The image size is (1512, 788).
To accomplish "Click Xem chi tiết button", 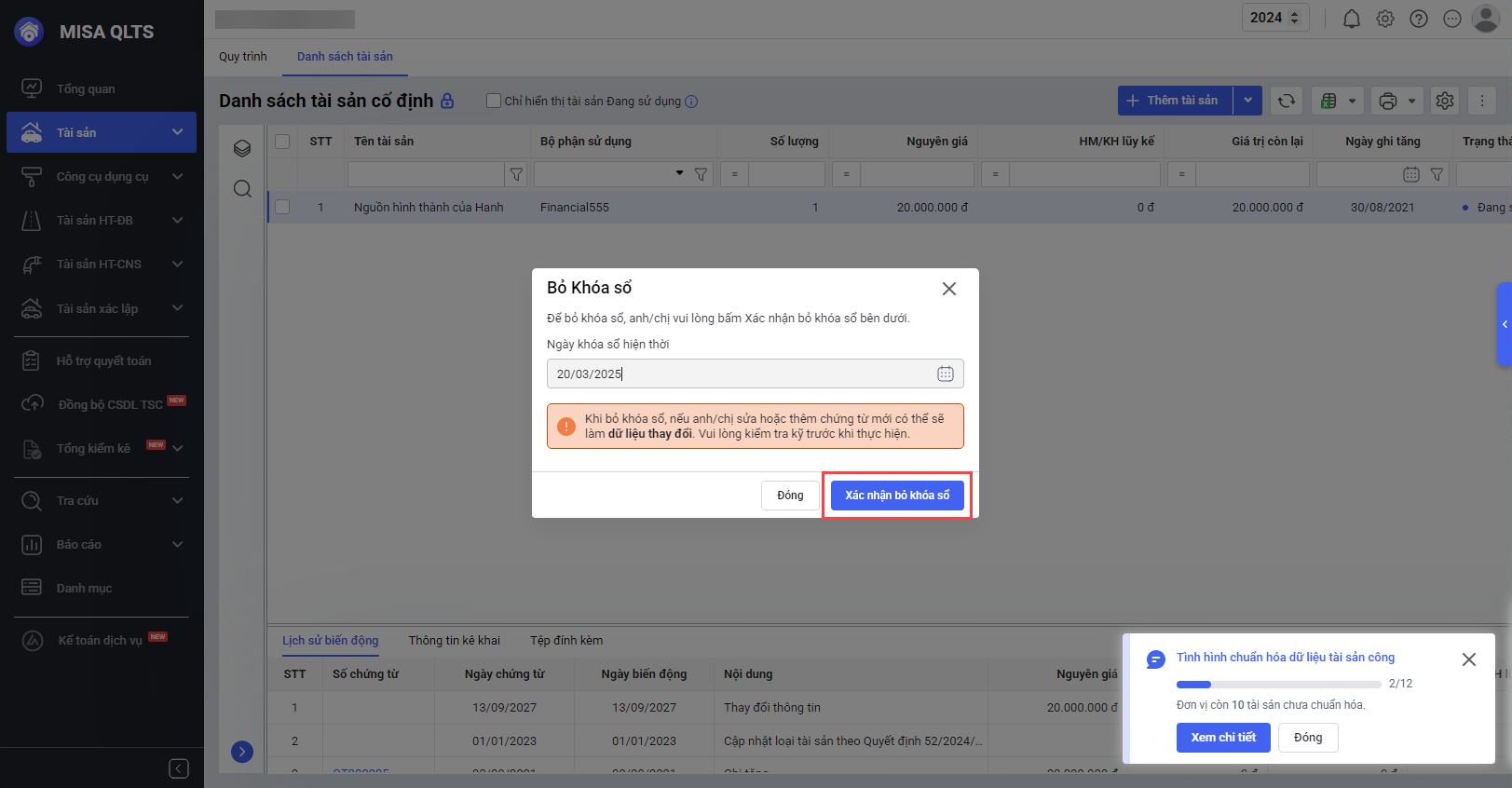I will coord(1222,738).
